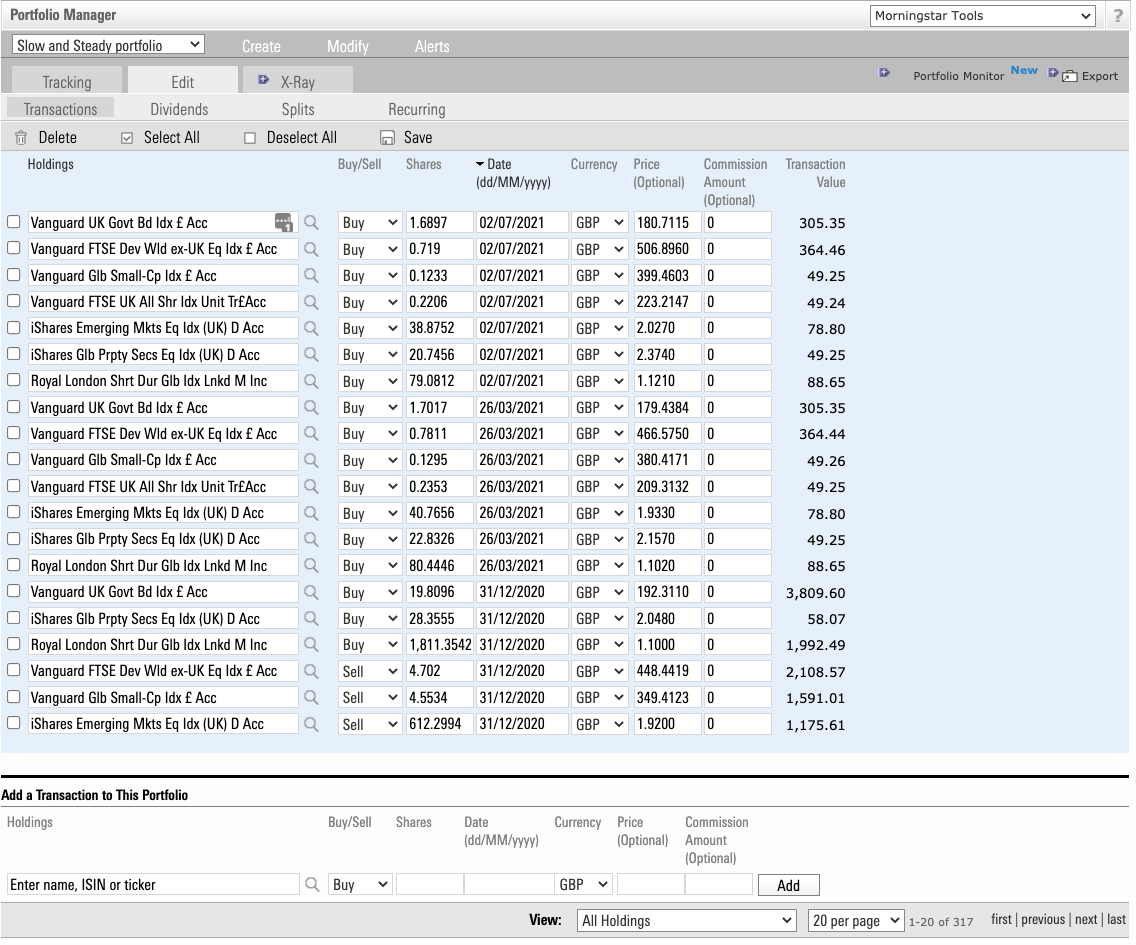The image size is (1136, 945).
Task: Click the Save disk icon
Action: pos(387,137)
